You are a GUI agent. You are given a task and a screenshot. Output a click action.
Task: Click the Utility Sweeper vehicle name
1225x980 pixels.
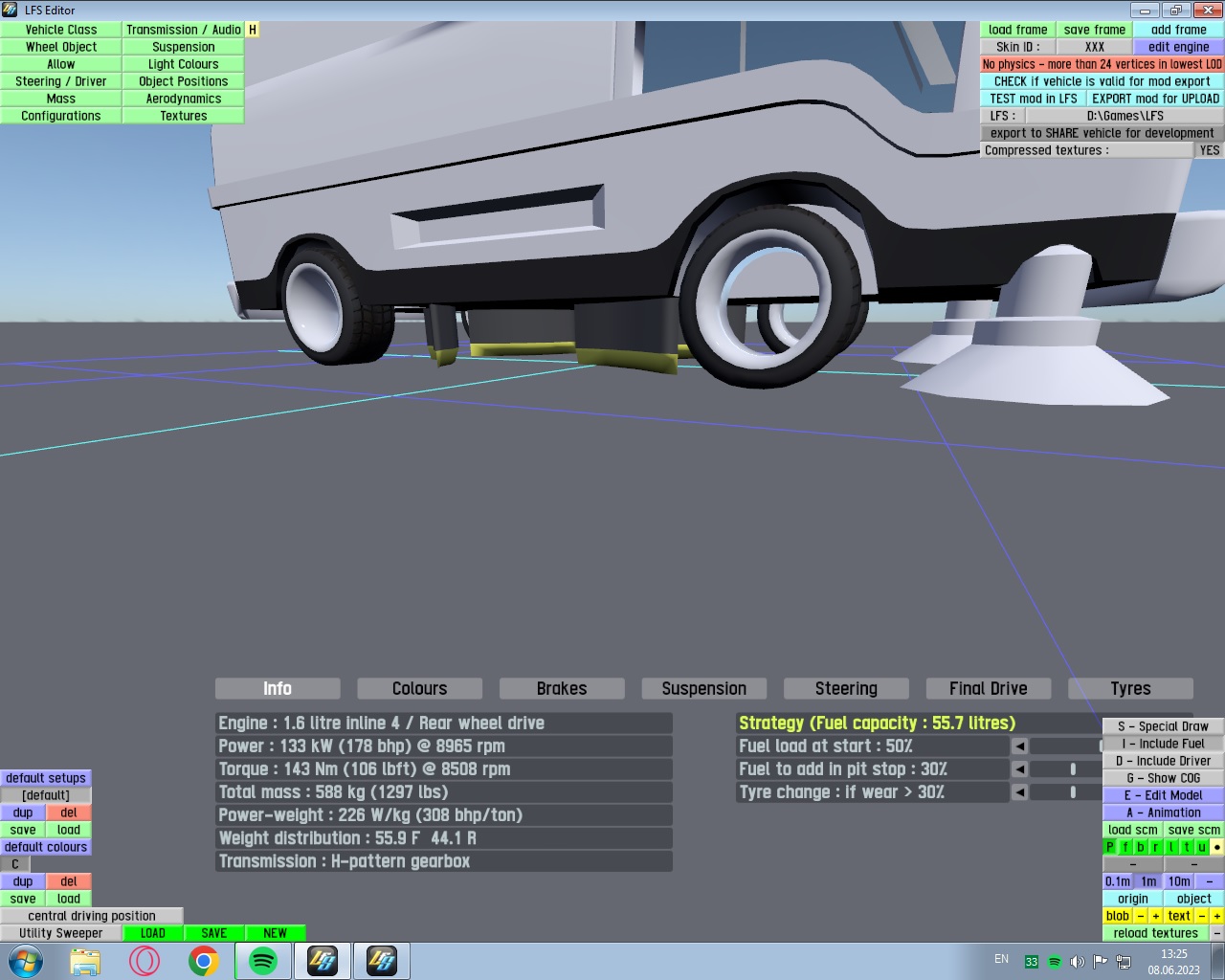61,933
